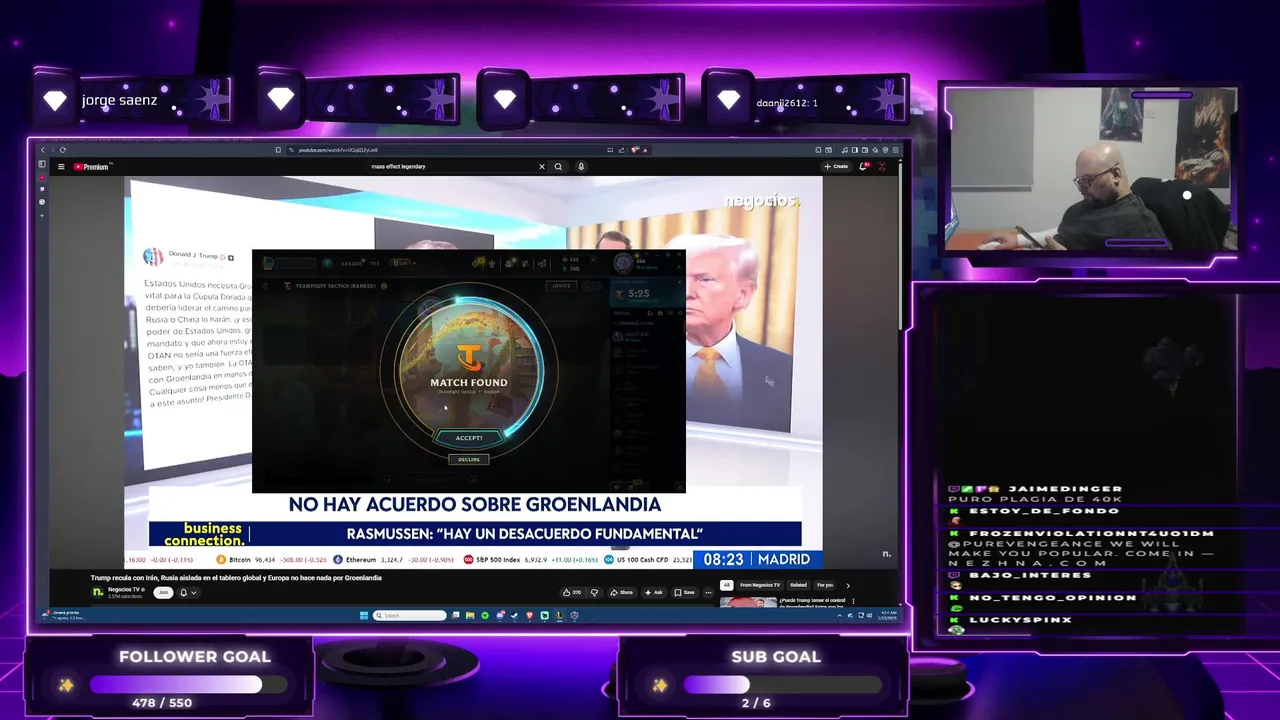Open TFT tab in client
The width and height of the screenshot is (1280, 720).
pyautogui.click(x=374, y=263)
